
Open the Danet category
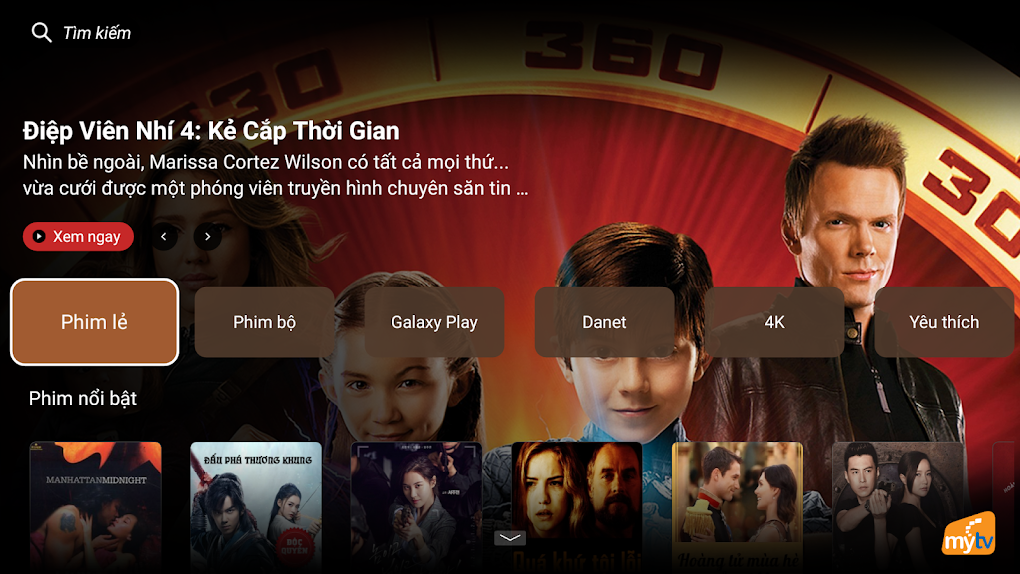(x=604, y=322)
